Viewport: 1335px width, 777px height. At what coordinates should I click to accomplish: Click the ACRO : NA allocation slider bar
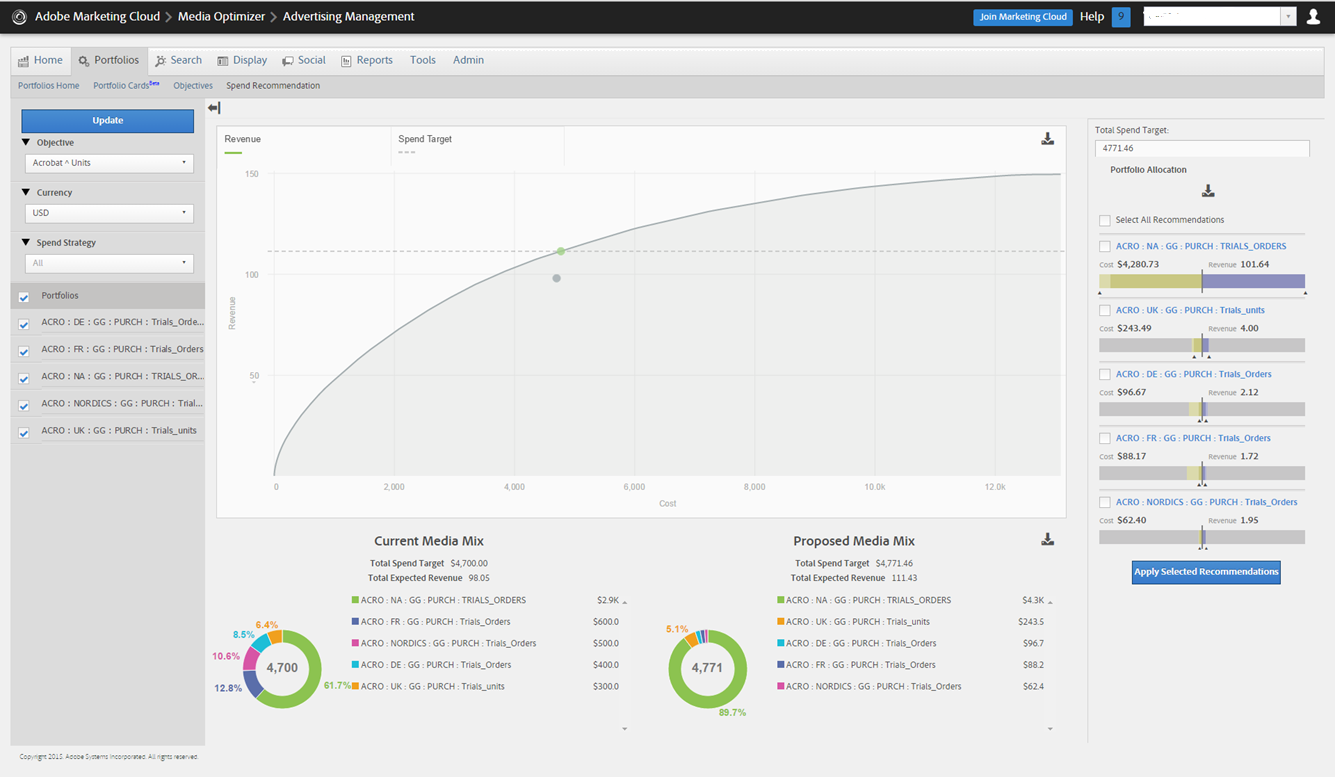point(1202,282)
